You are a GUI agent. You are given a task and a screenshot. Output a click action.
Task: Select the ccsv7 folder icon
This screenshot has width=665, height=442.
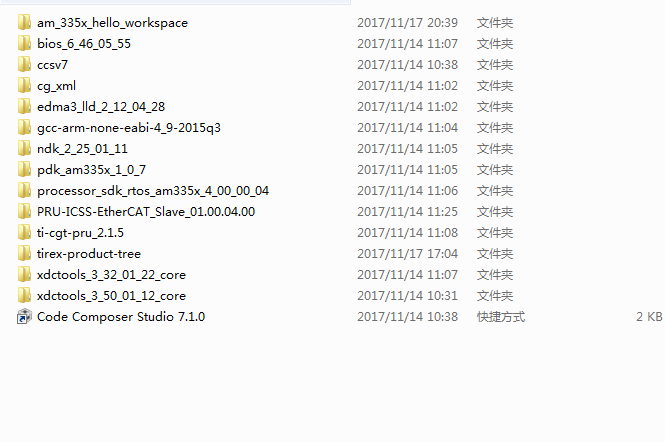coord(24,64)
